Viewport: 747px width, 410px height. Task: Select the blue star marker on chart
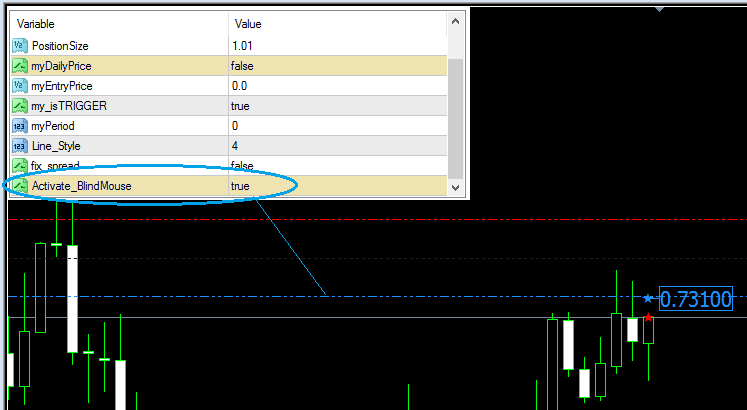[x=647, y=299]
